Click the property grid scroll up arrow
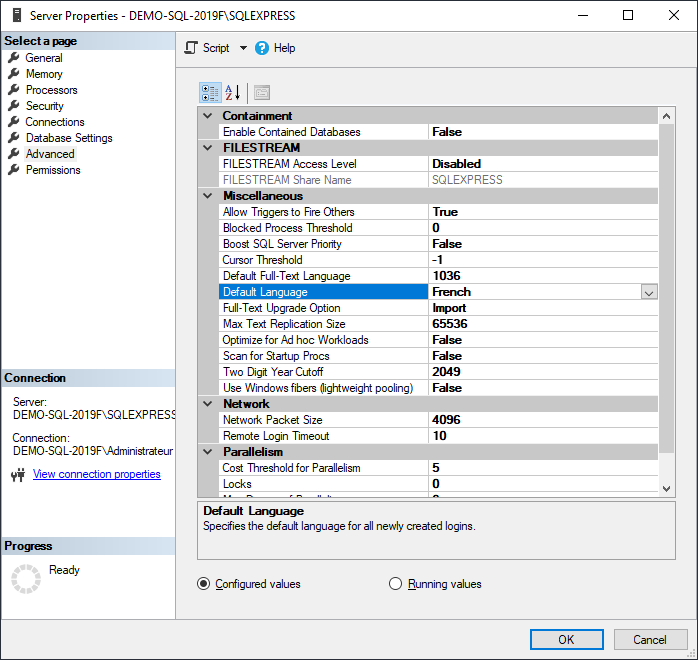The width and height of the screenshot is (698, 660). pyautogui.click(x=666, y=116)
